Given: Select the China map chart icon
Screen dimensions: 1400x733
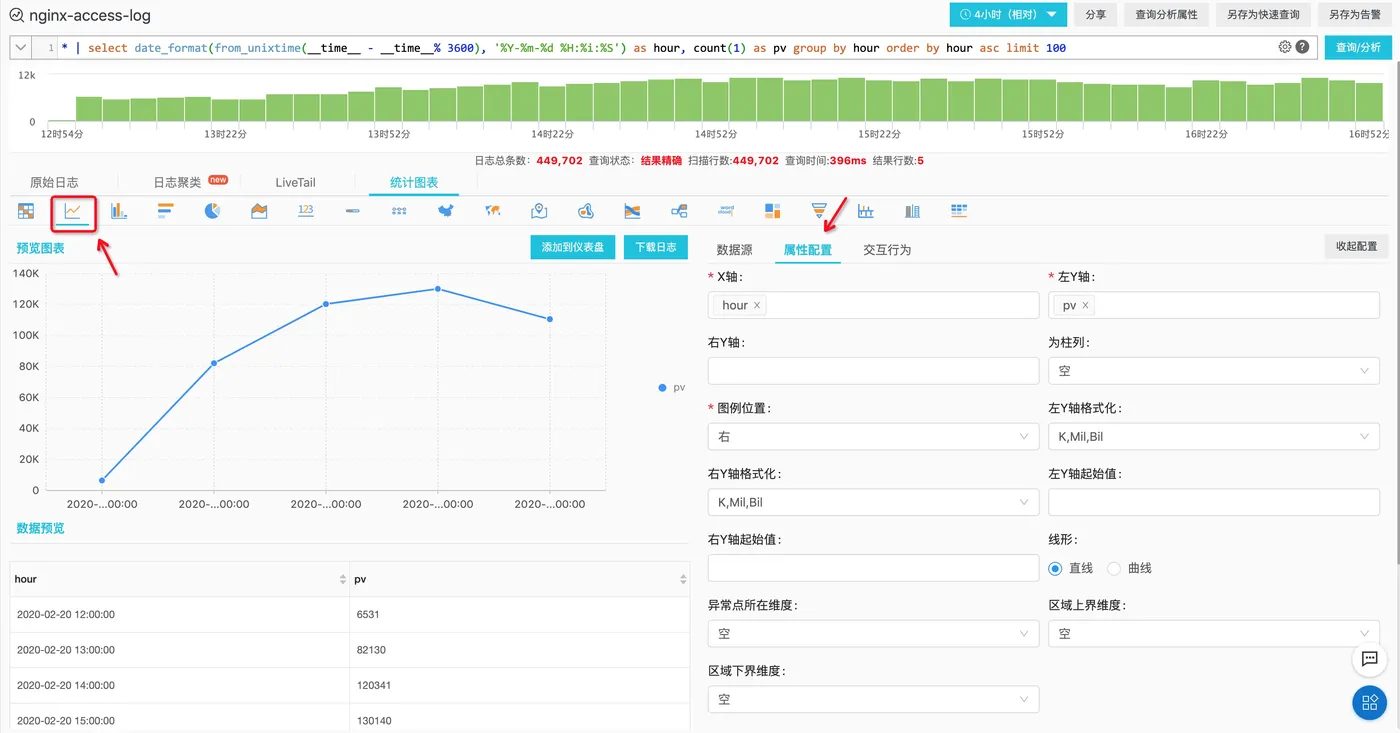Looking at the screenshot, I should pos(446,211).
